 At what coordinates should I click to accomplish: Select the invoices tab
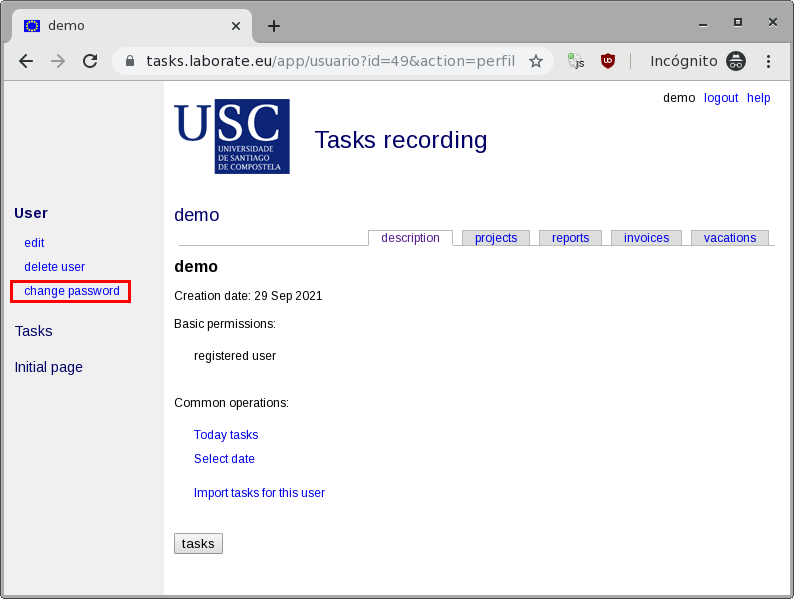coord(646,238)
